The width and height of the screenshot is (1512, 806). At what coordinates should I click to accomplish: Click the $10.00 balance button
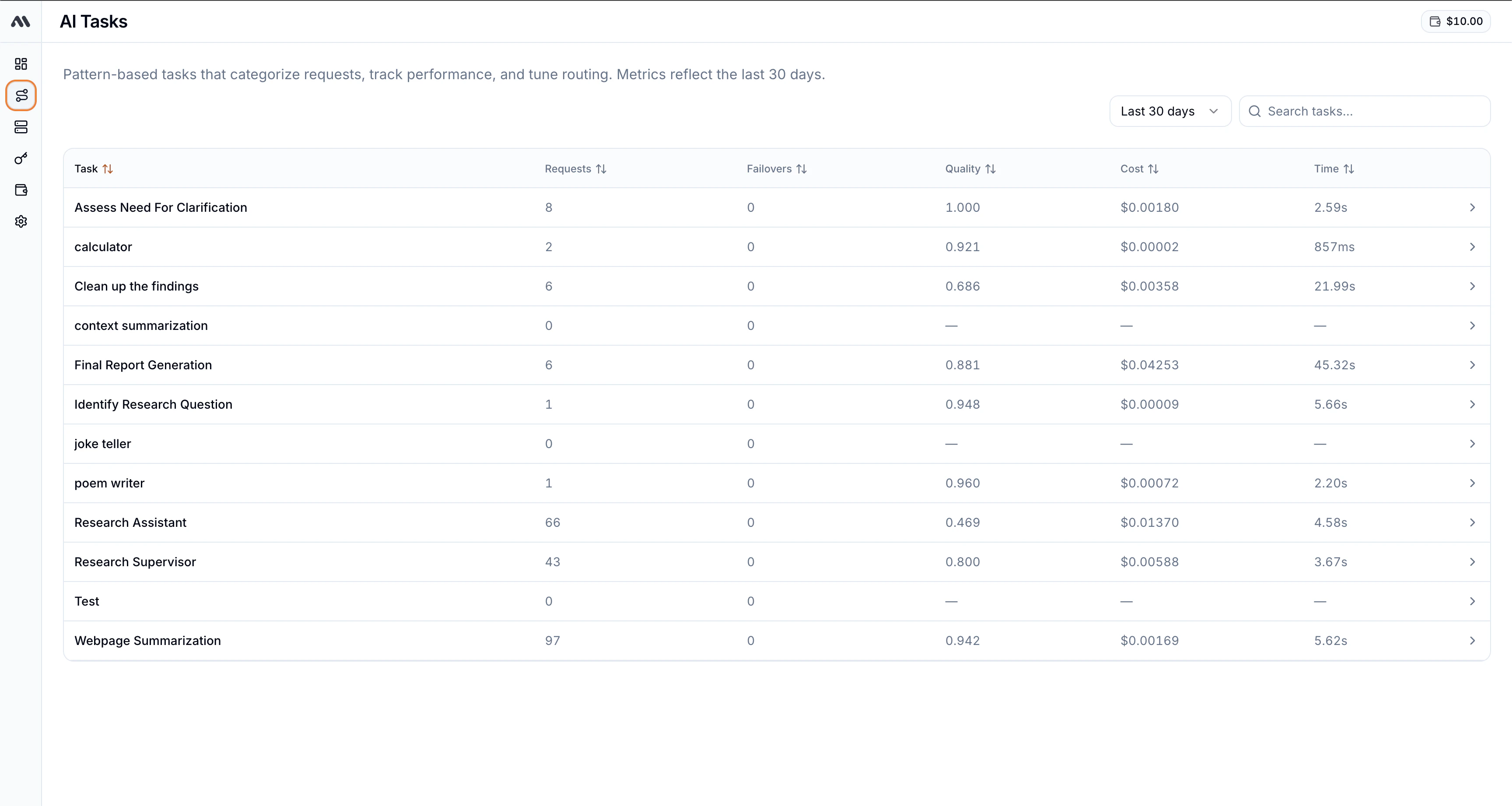click(1456, 21)
